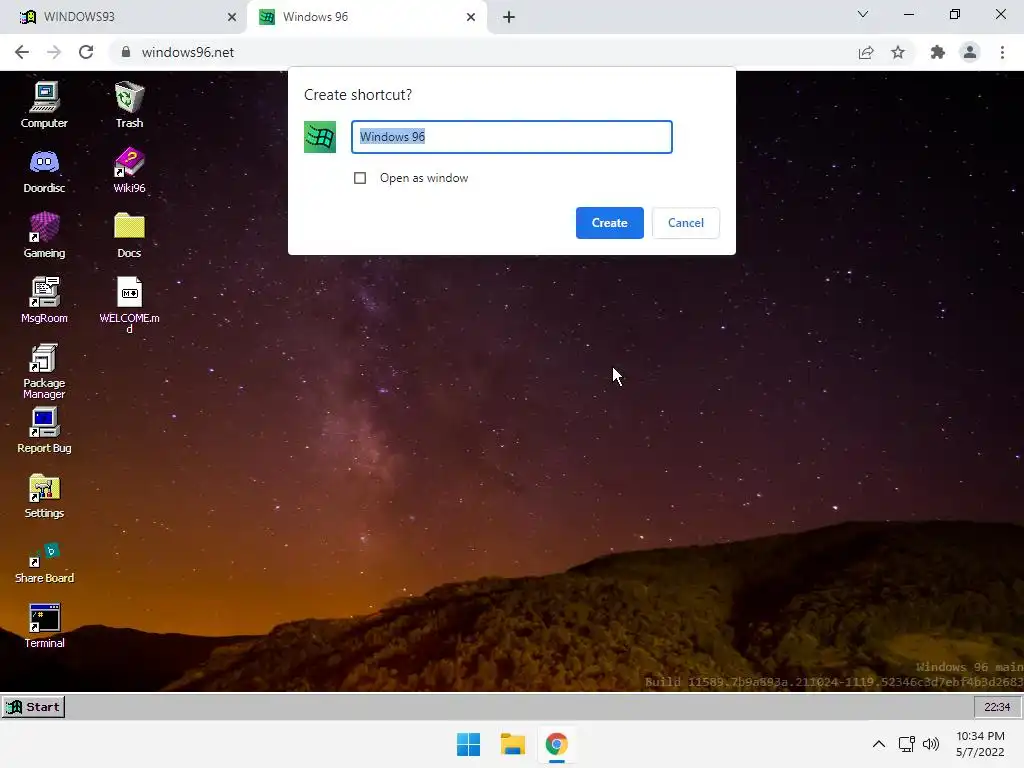
Task: Open the Windows 96 Start menu
Action: 33,707
